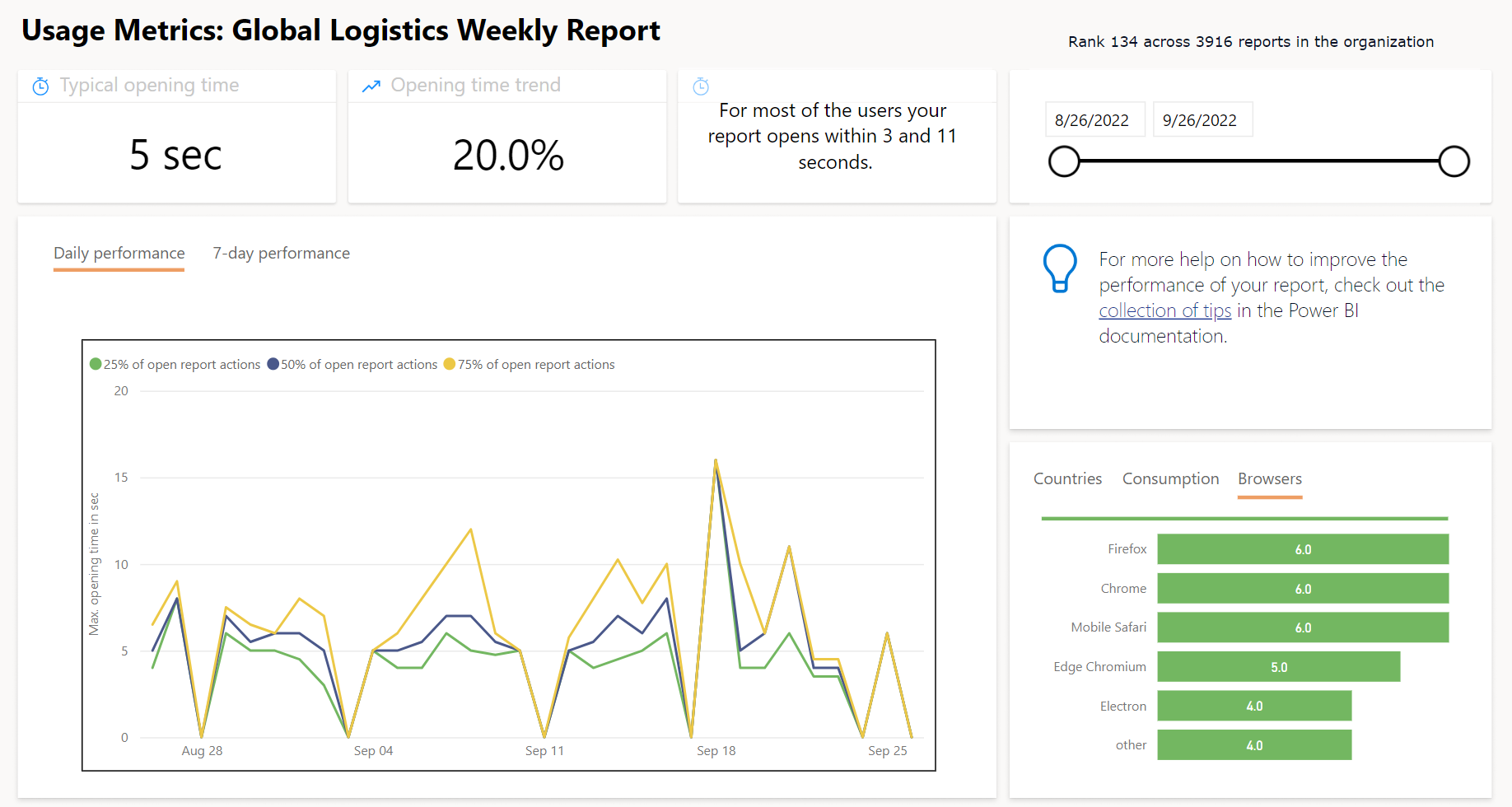Click the green 25% legend marker
The image size is (1512, 807).
tap(96, 364)
